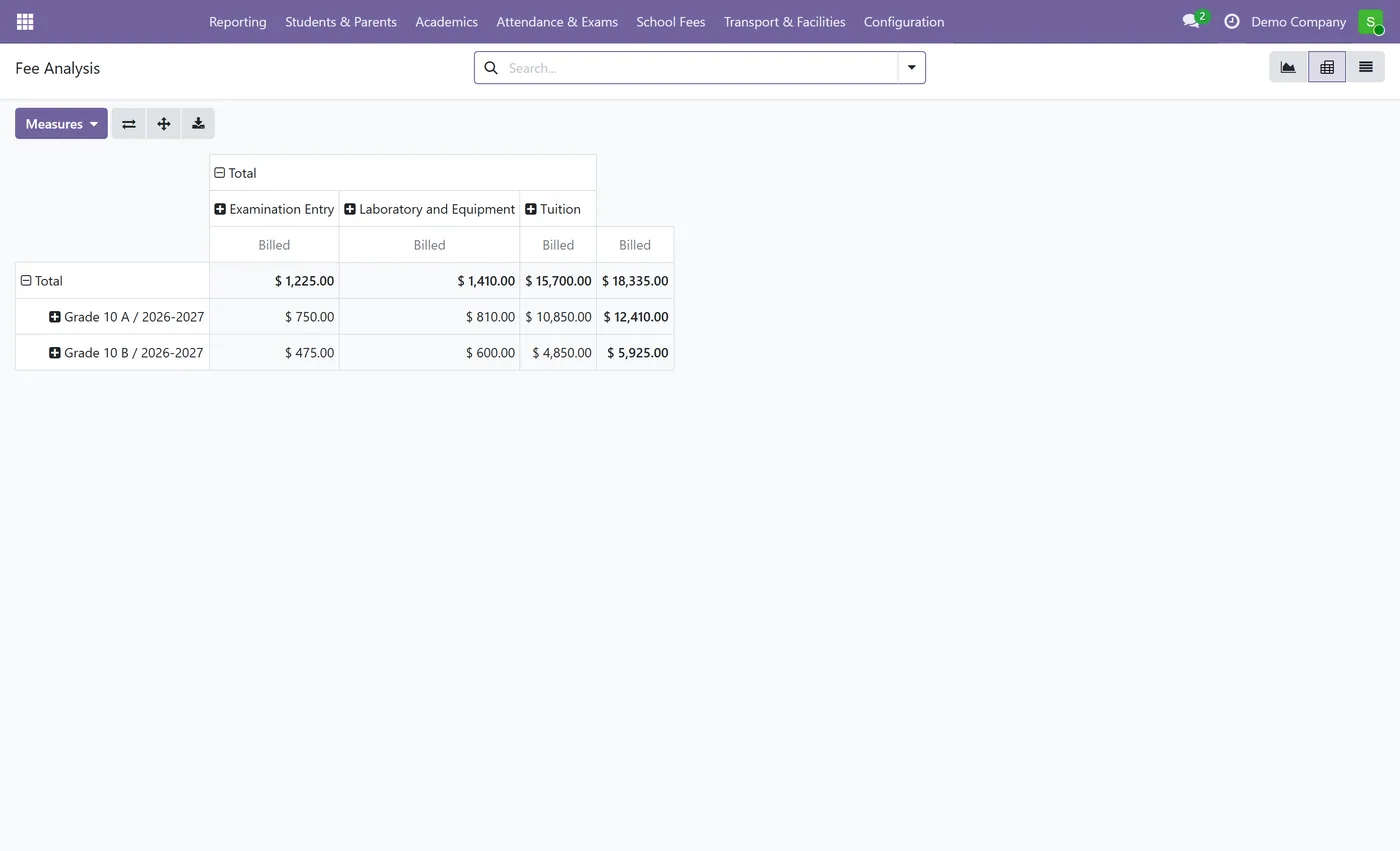Sort by Billed under Laboratory and Equipment
Image resolution: width=1400 pixels, height=851 pixels.
[429, 245]
